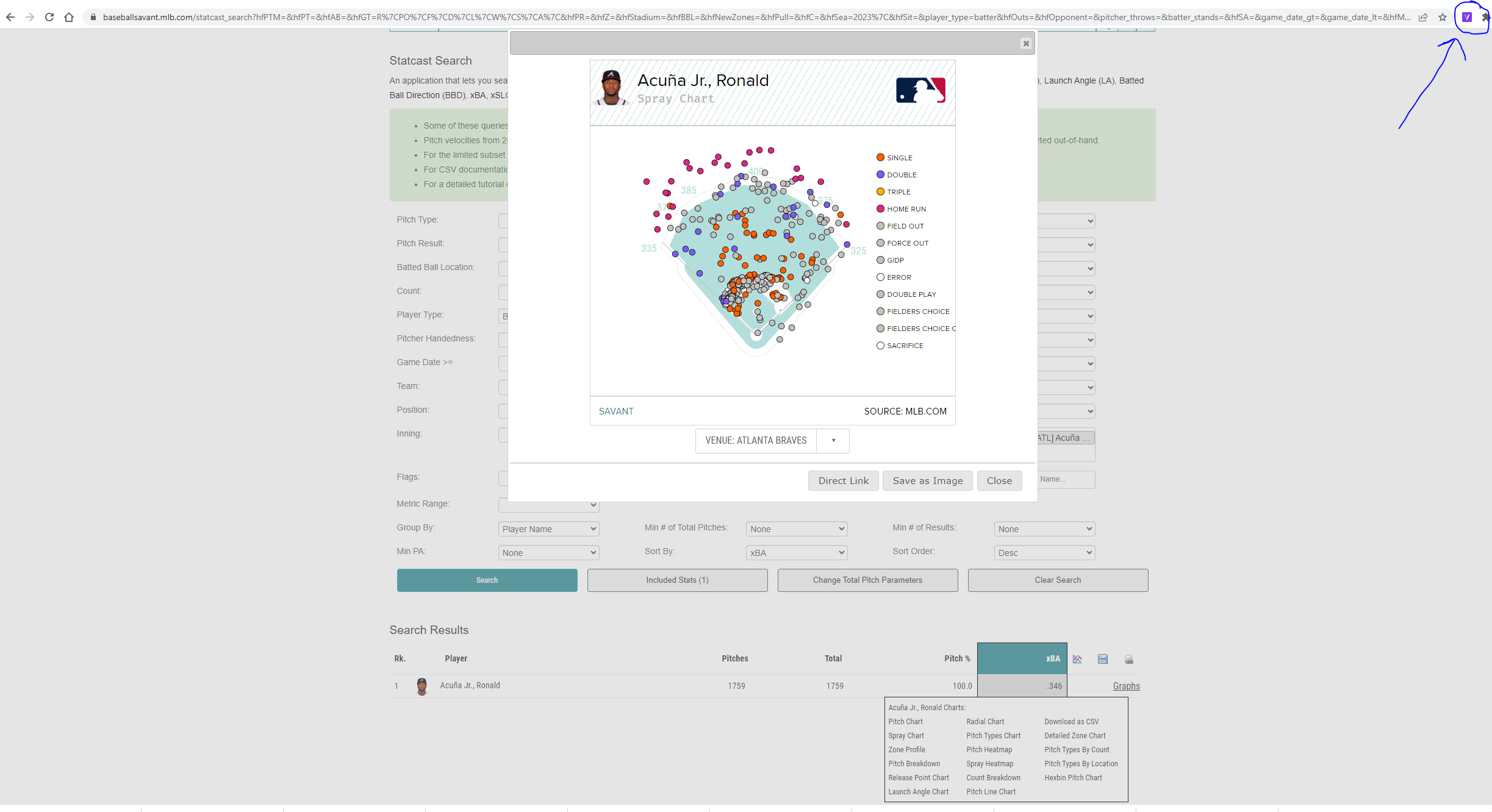1492x812 pixels.
Task: Open the Group By Player Name dropdown
Action: pos(548,529)
